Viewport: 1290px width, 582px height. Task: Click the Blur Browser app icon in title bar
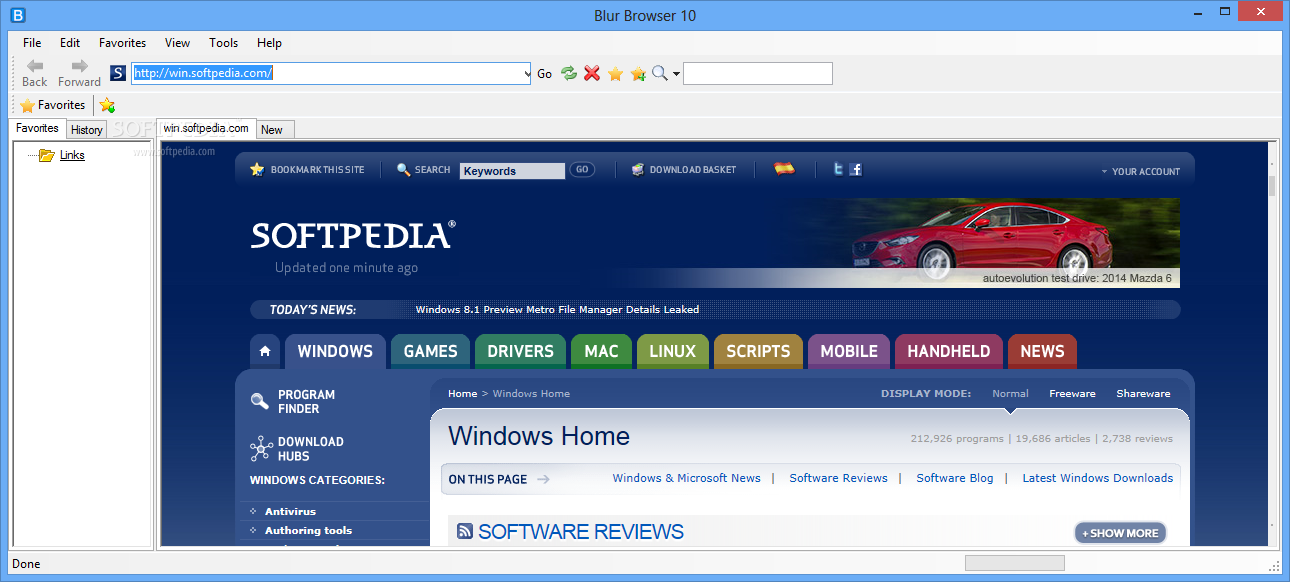17,15
